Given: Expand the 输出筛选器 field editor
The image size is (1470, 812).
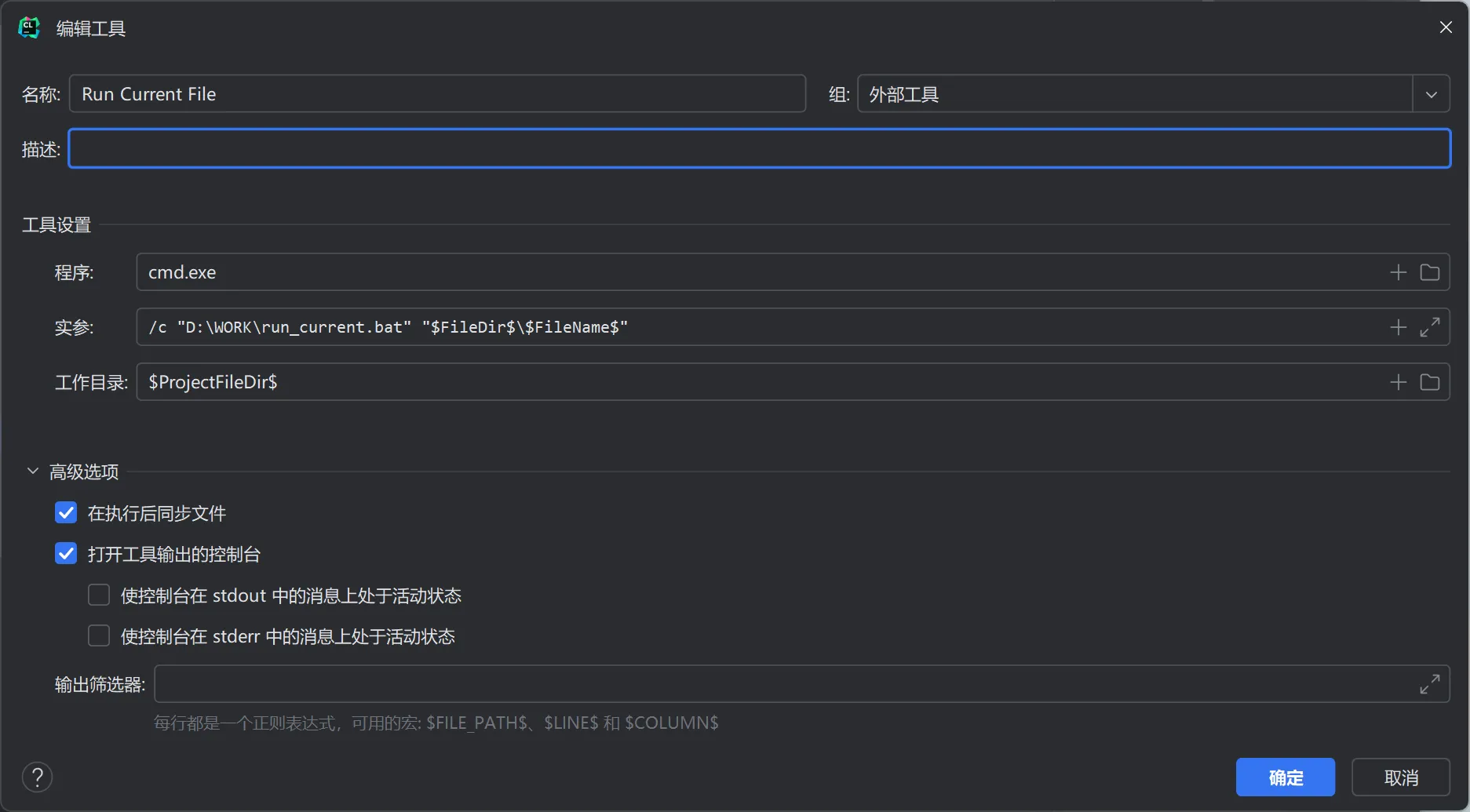Looking at the screenshot, I should click(1430, 684).
